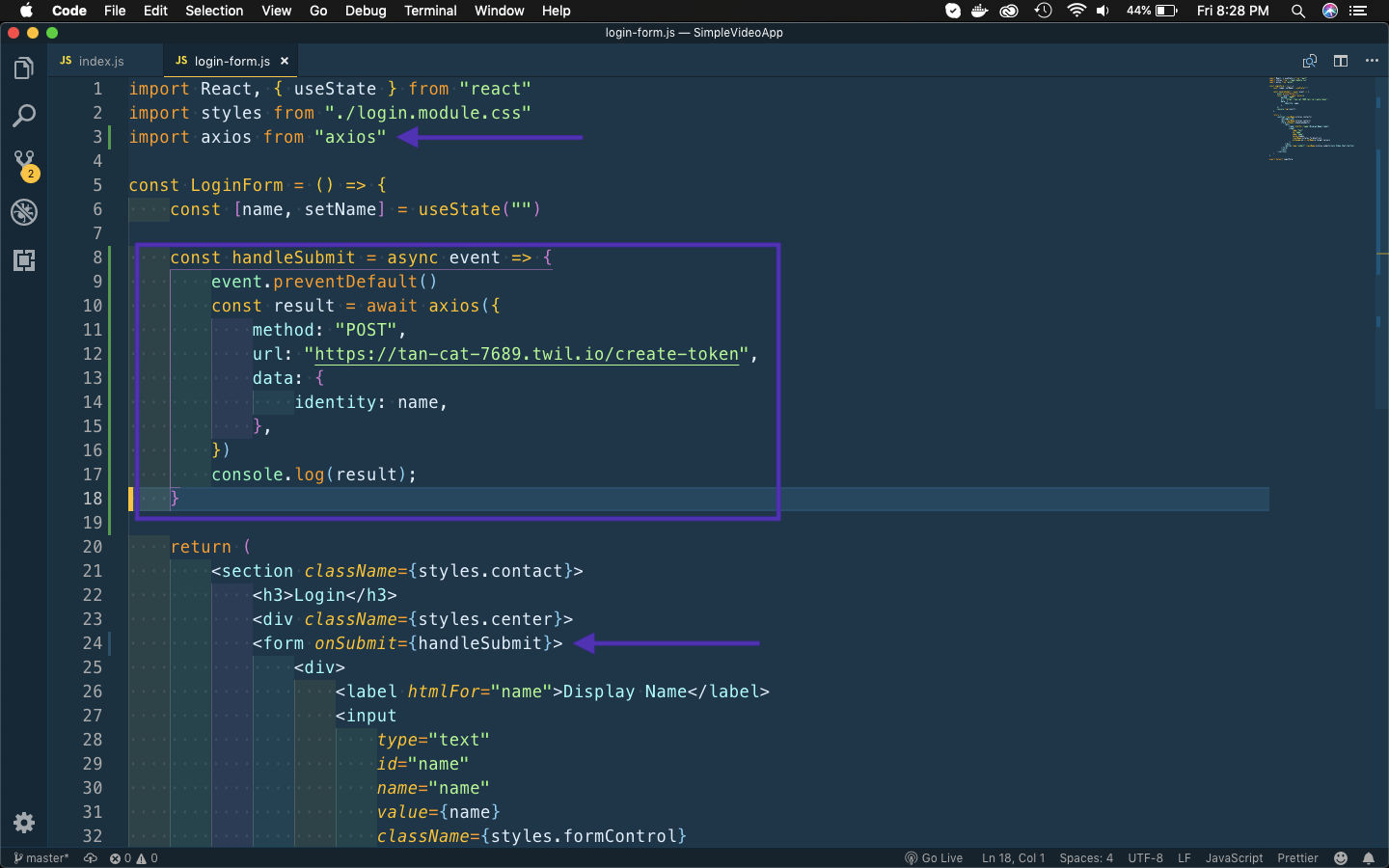Open the Apple menu
The height and width of the screenshot is (868, 1389).
click(x=26, y=11)
